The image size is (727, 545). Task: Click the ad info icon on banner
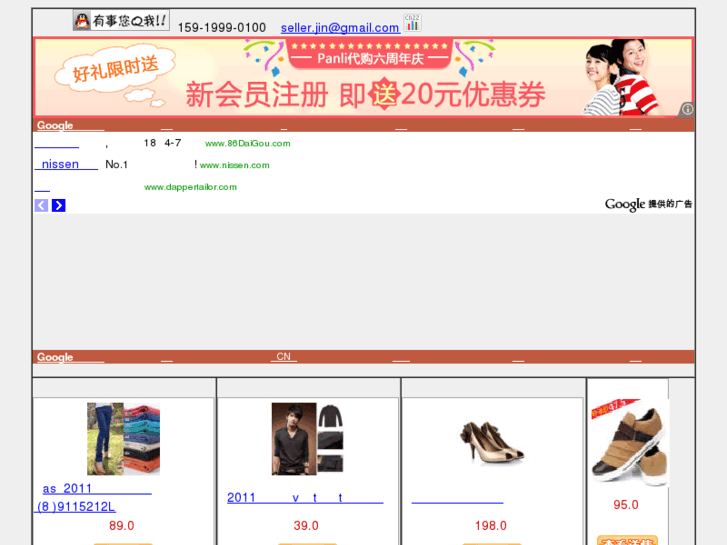tap(687, 109)
